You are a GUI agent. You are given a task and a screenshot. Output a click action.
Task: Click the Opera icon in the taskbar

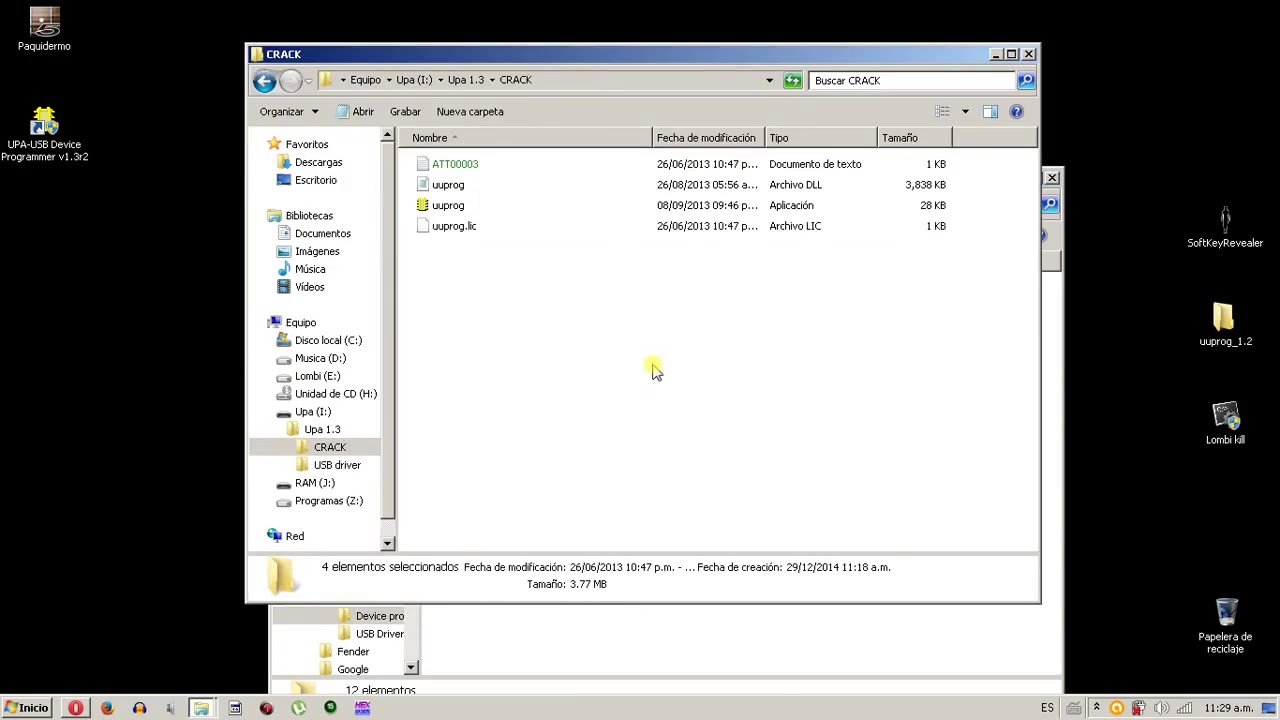[75, 708]
